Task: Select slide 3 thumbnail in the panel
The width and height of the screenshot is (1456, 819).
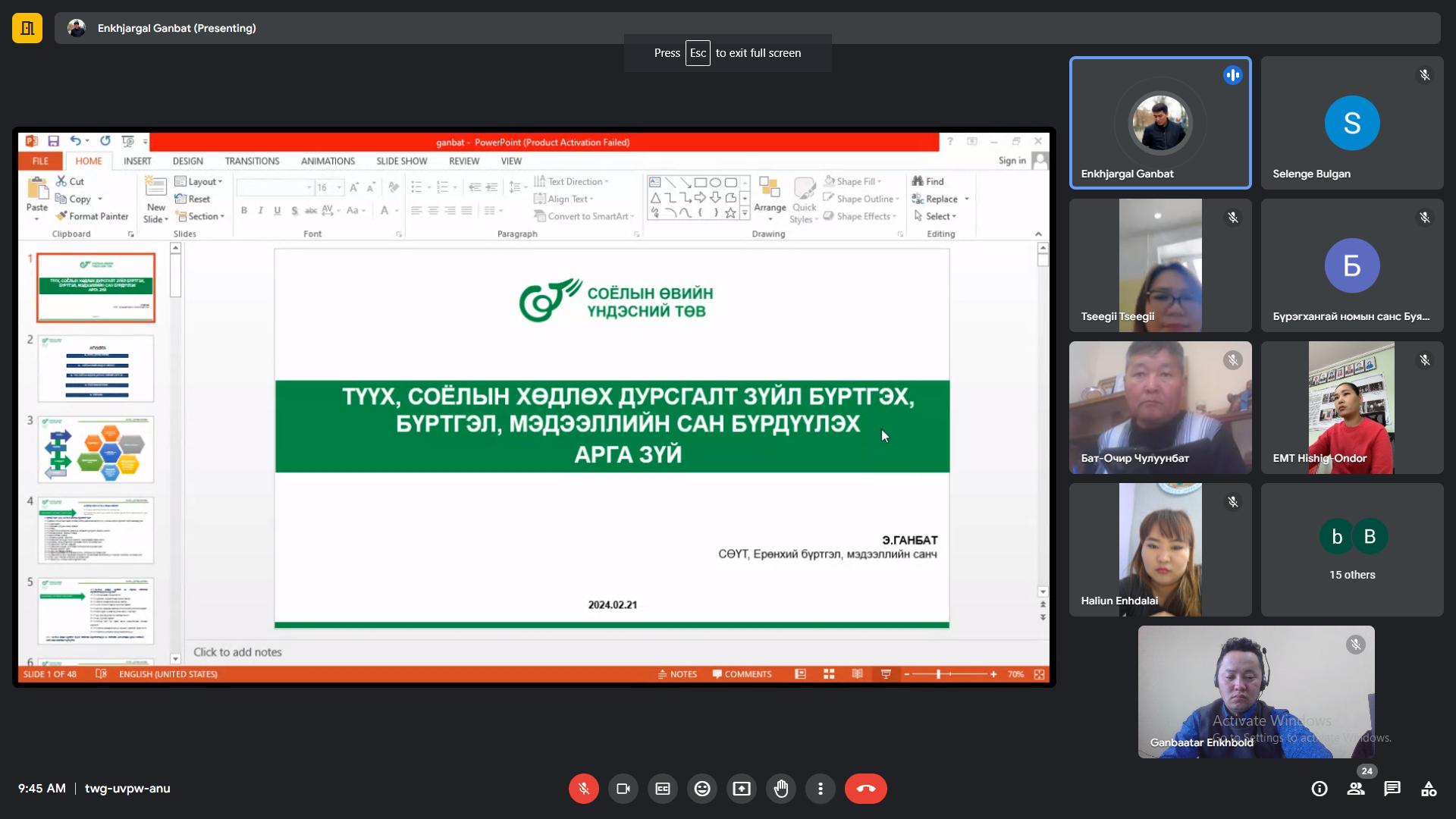Action: 96,449
